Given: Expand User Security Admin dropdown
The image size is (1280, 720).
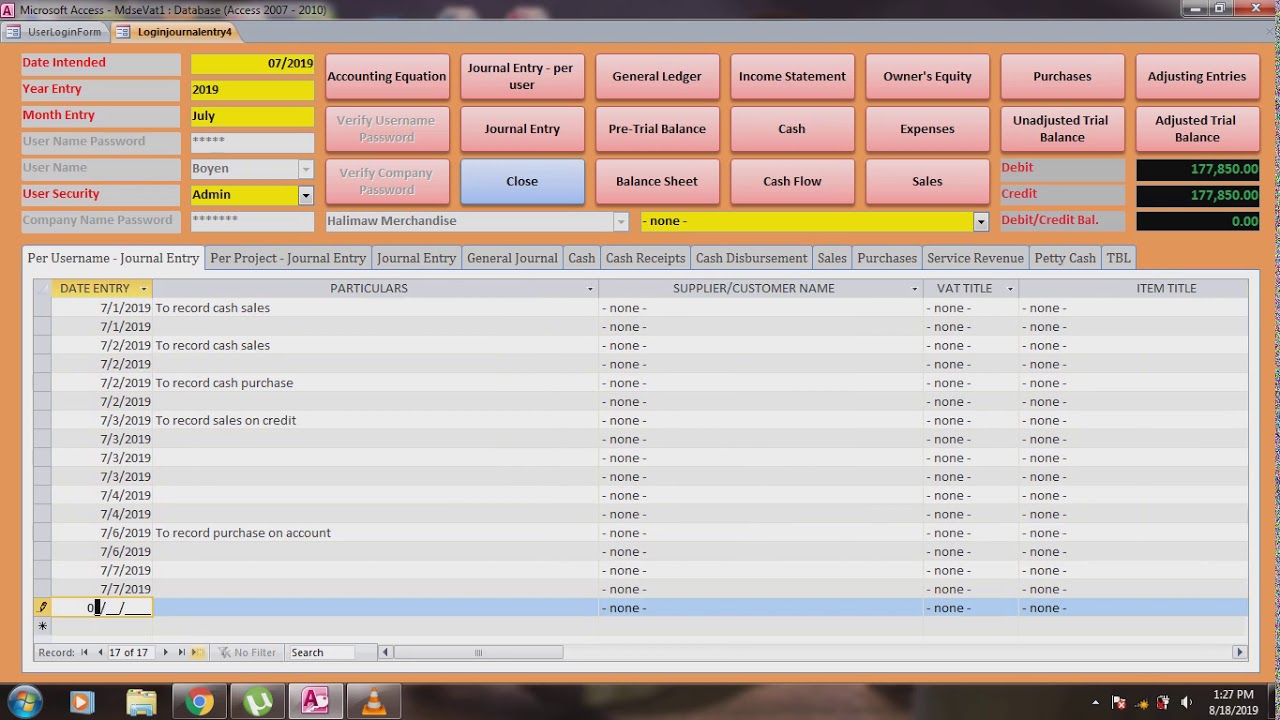Looking at the screenshot, I should (x=306, y=195).
